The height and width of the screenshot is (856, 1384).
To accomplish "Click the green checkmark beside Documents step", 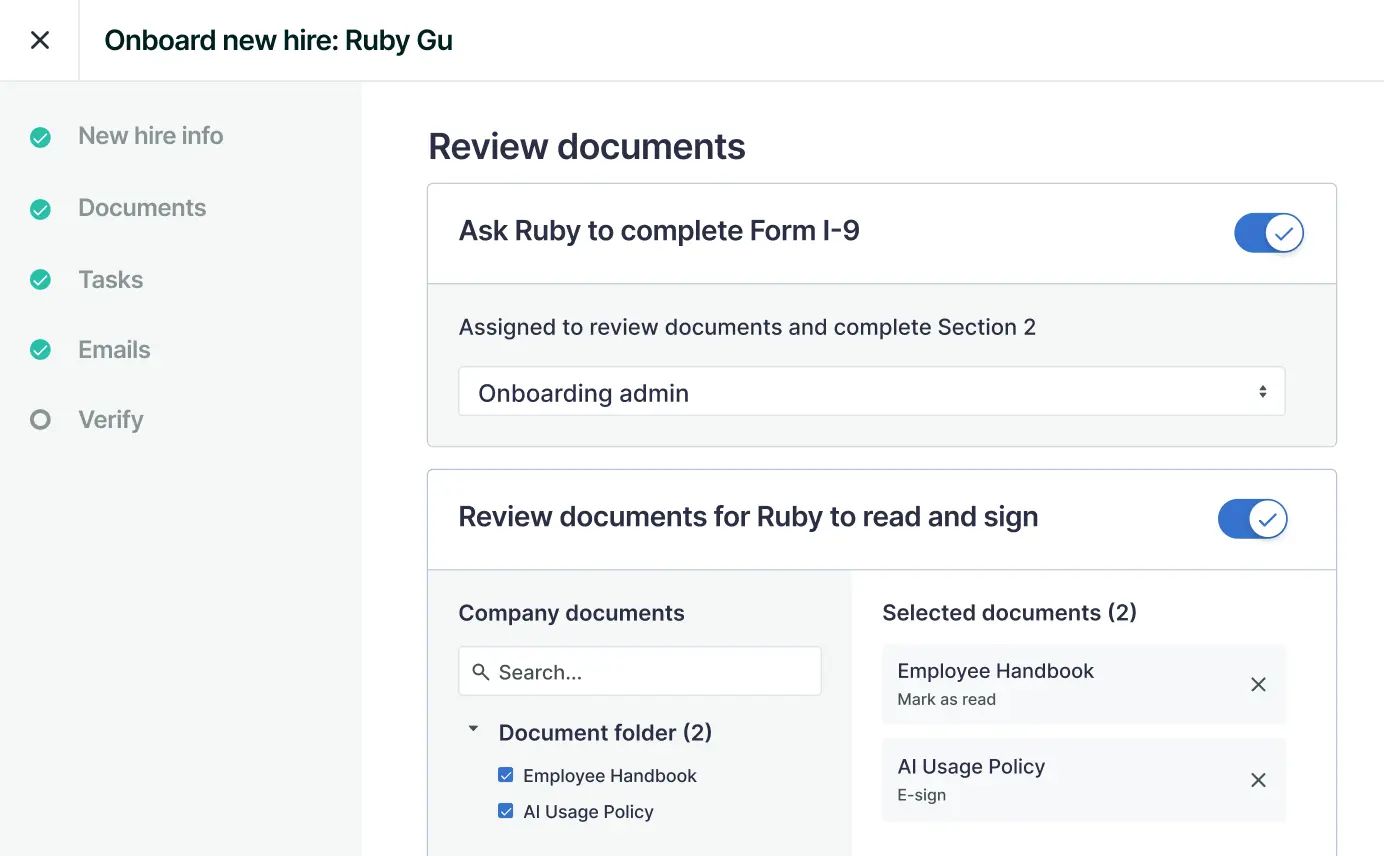I will pyautogui.click(x=40, y=209).
